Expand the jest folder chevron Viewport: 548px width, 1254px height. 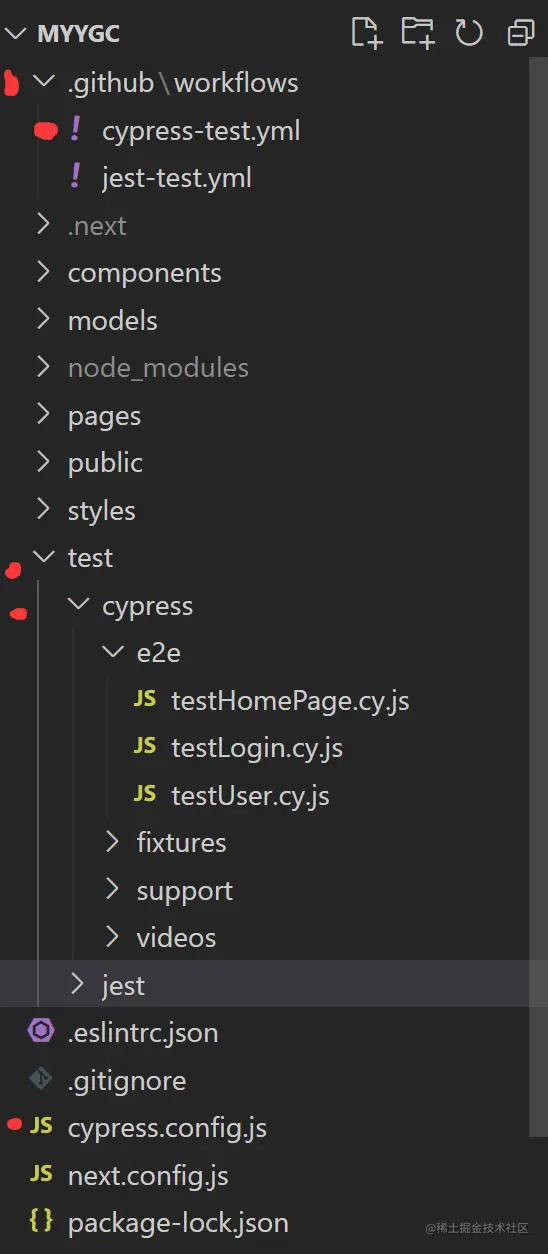click(x=78, y=984)
